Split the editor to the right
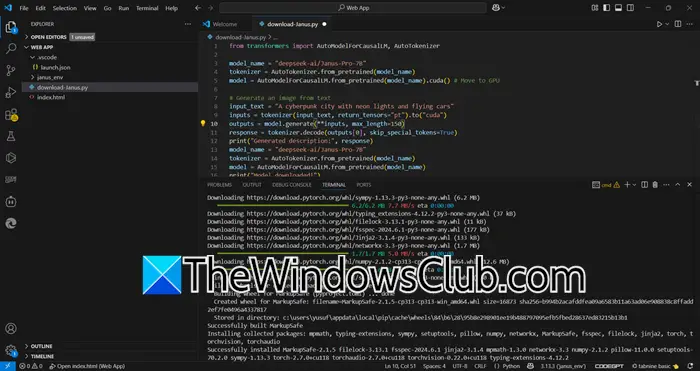 pos(678,24)
